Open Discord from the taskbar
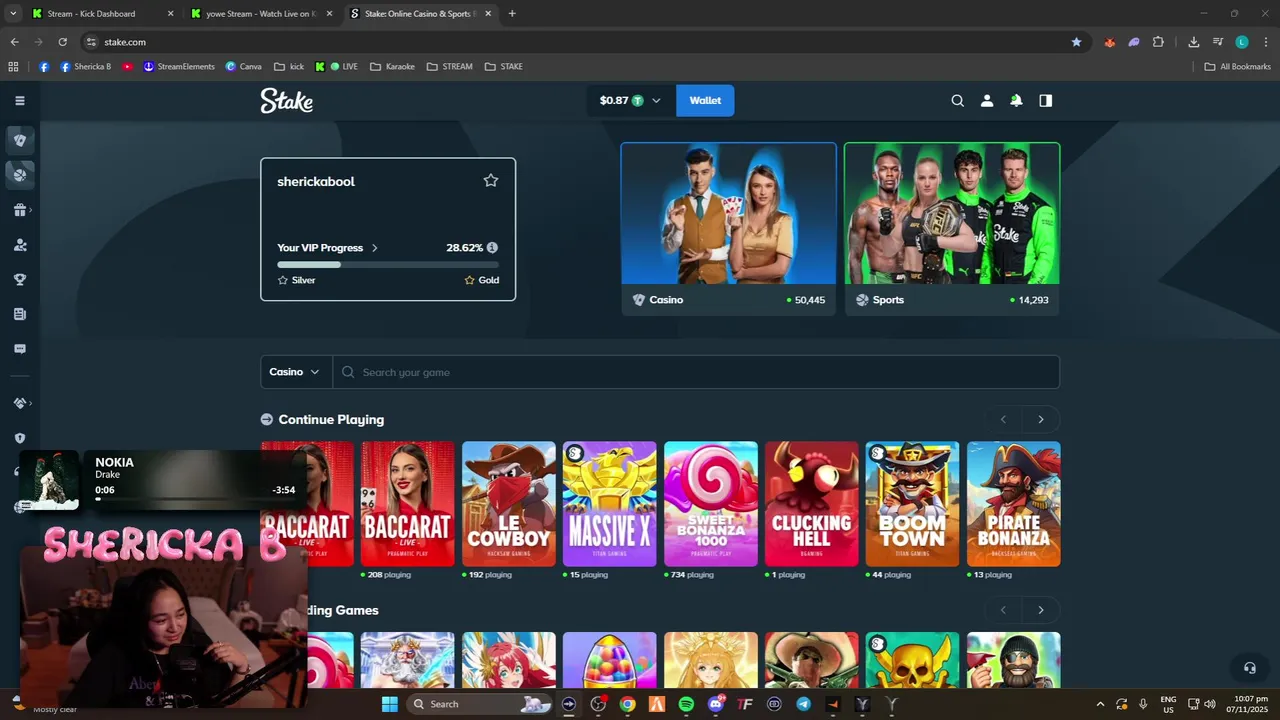 tap(716, 704)
